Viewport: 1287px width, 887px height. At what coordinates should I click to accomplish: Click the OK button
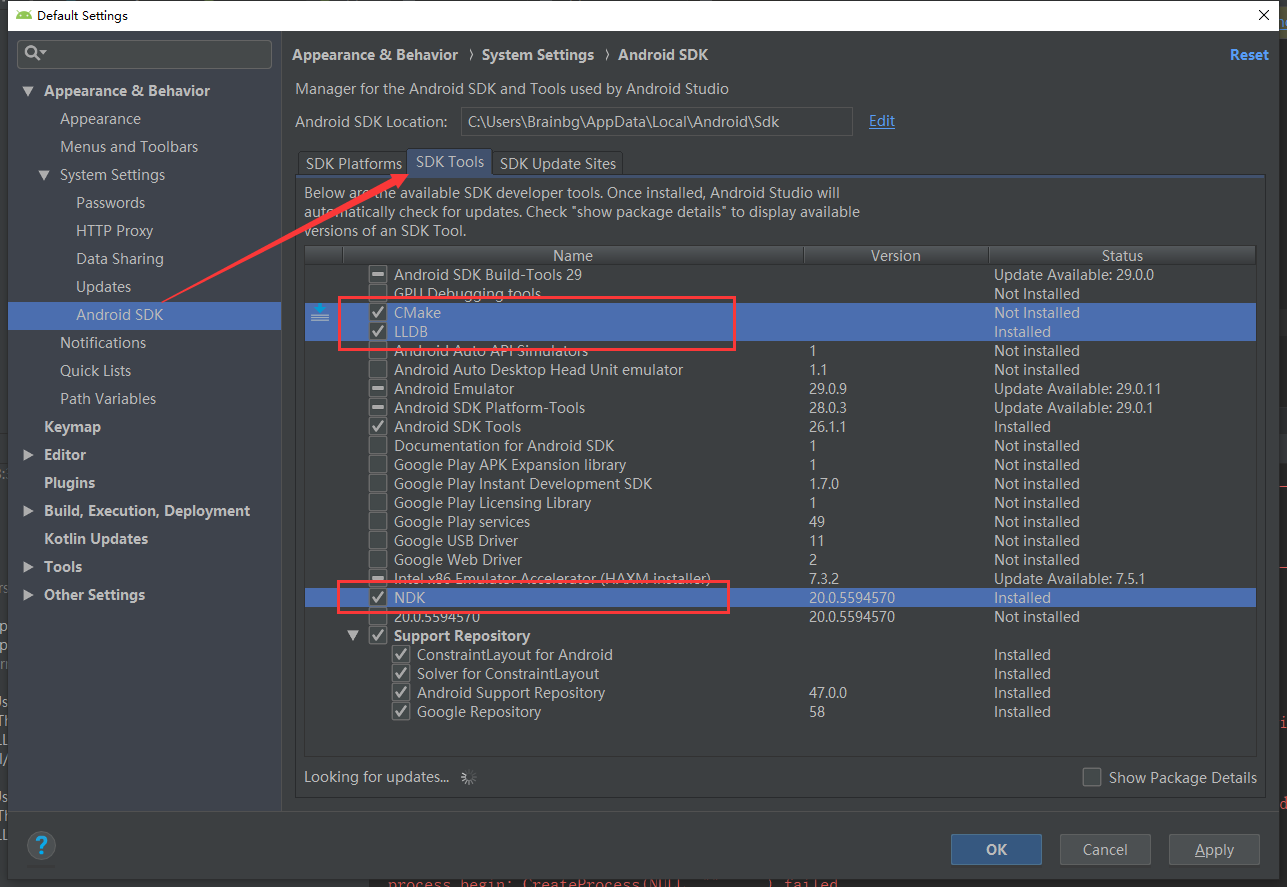996,850
